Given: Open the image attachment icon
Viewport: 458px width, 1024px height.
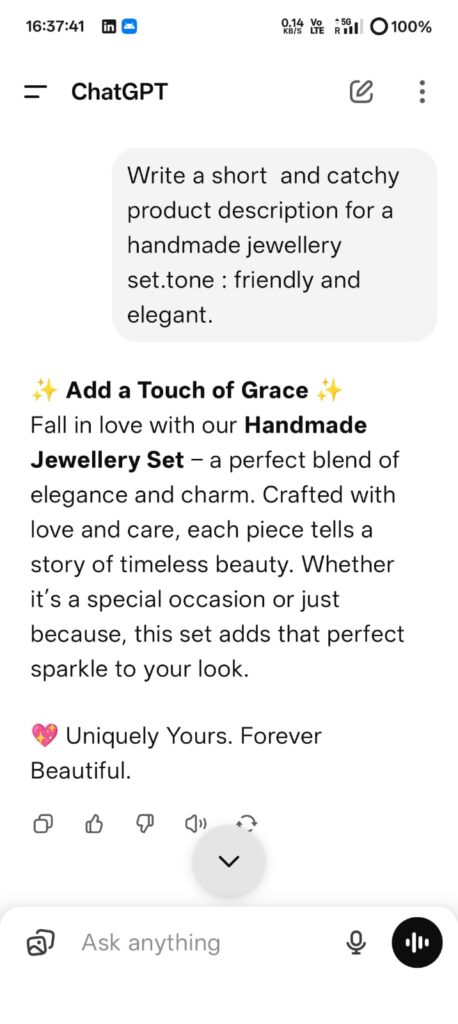Looking at the screenshot, I should pos(40,943).
